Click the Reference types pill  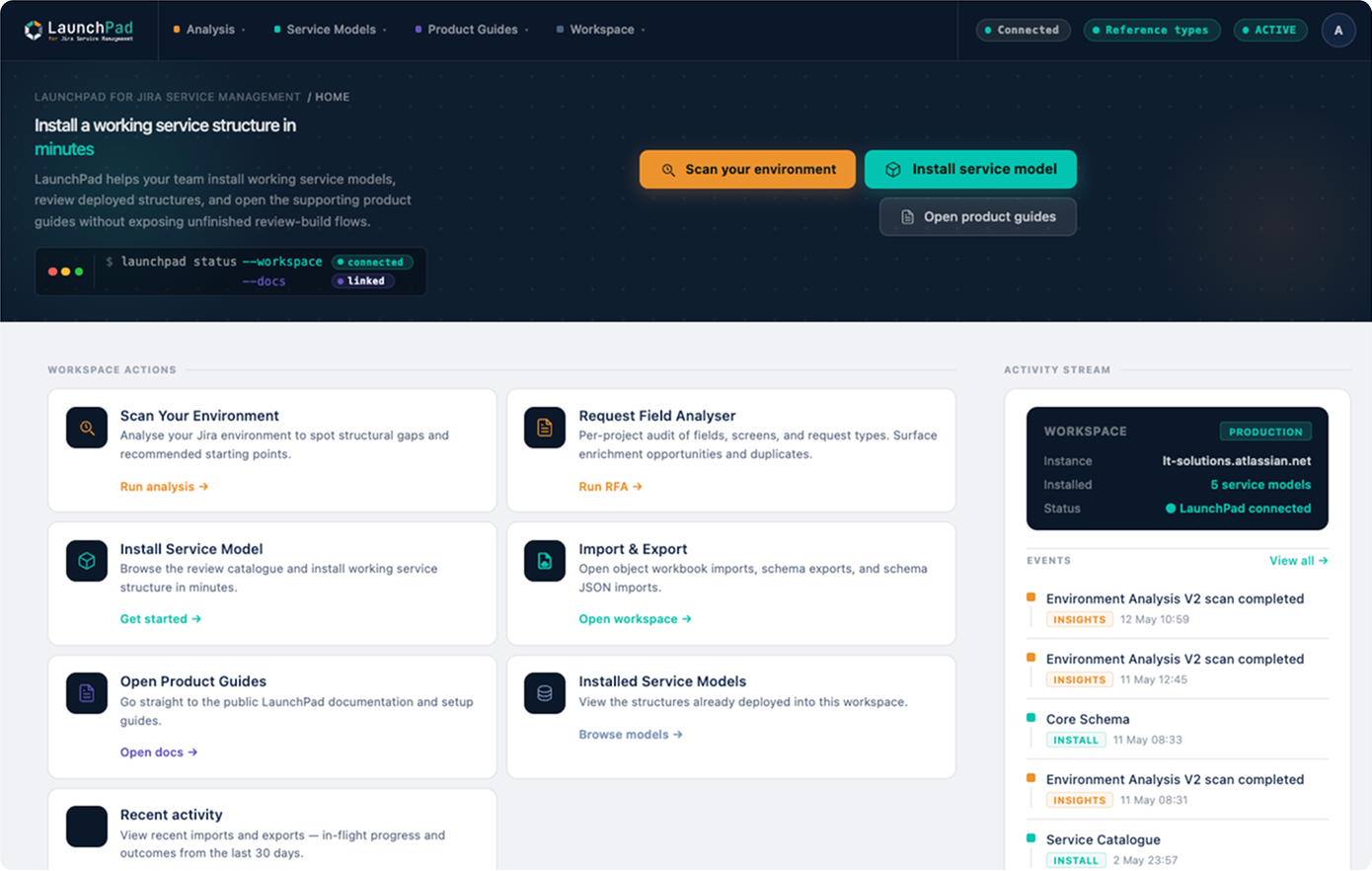pos(1152,30)
